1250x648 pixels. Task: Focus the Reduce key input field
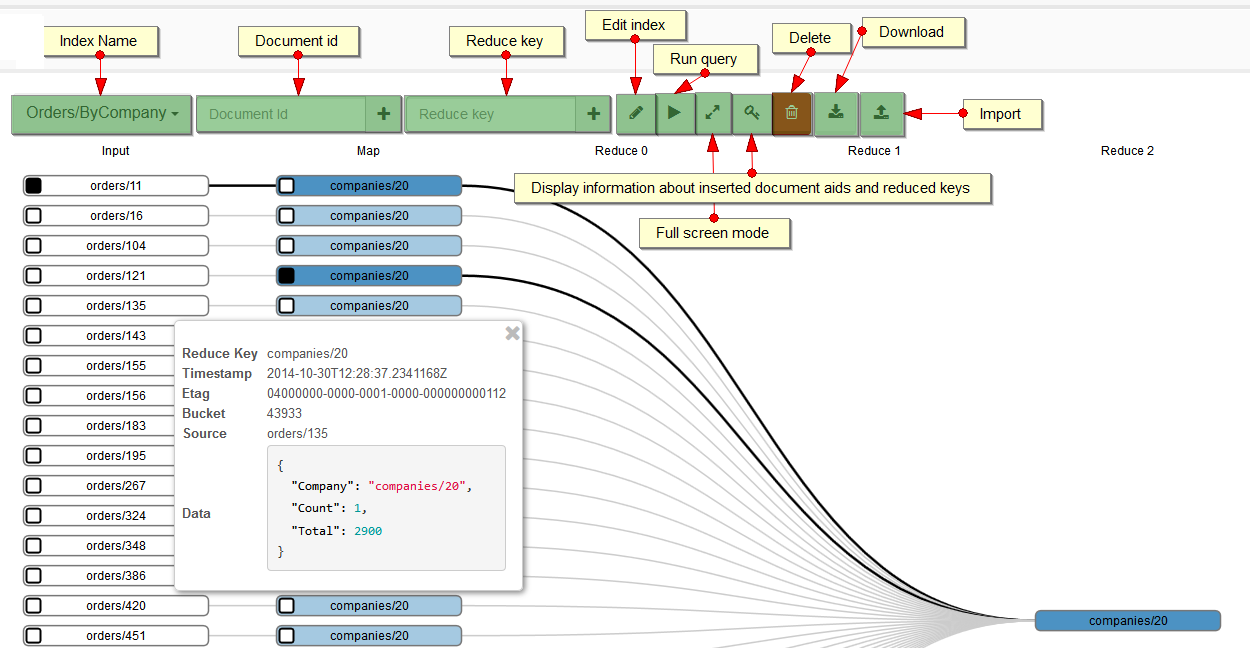click(491, 114)
